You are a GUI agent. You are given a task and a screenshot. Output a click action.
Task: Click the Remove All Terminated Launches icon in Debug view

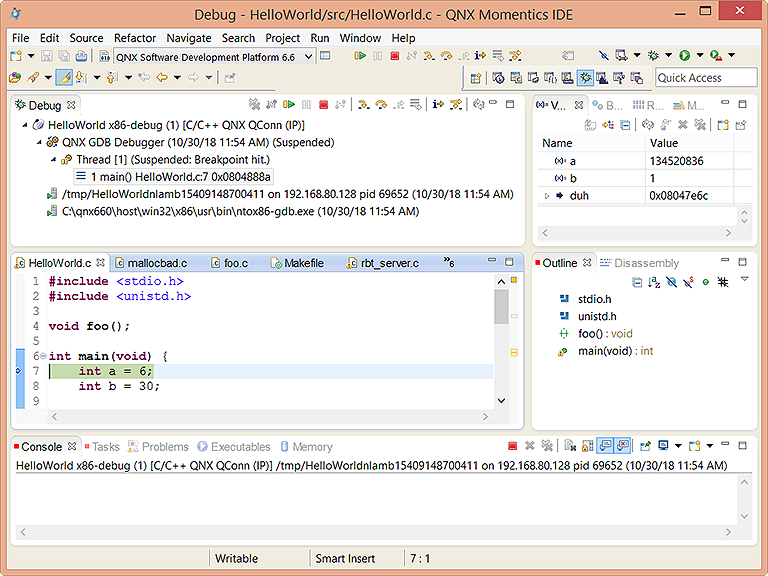click(255, 105)
